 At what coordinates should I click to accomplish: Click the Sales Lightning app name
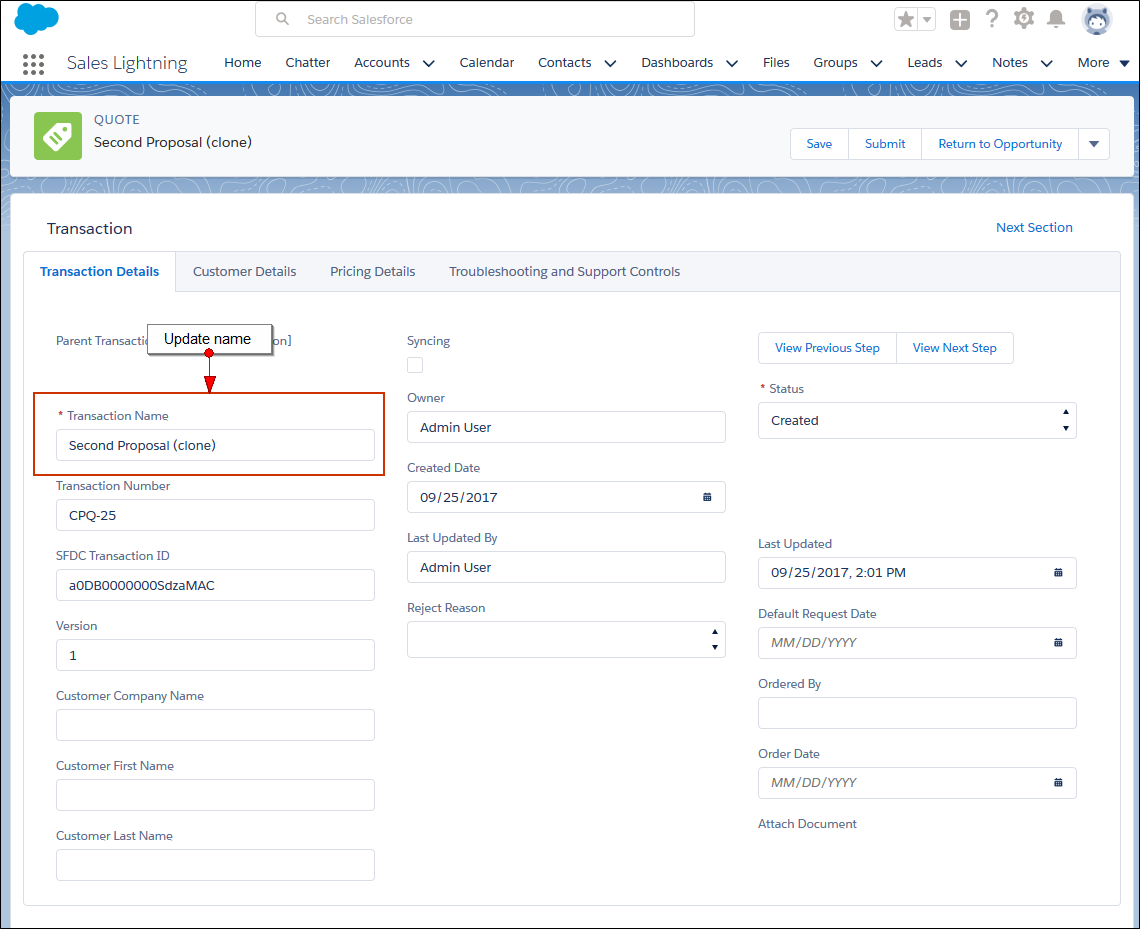tap(127, 63)
